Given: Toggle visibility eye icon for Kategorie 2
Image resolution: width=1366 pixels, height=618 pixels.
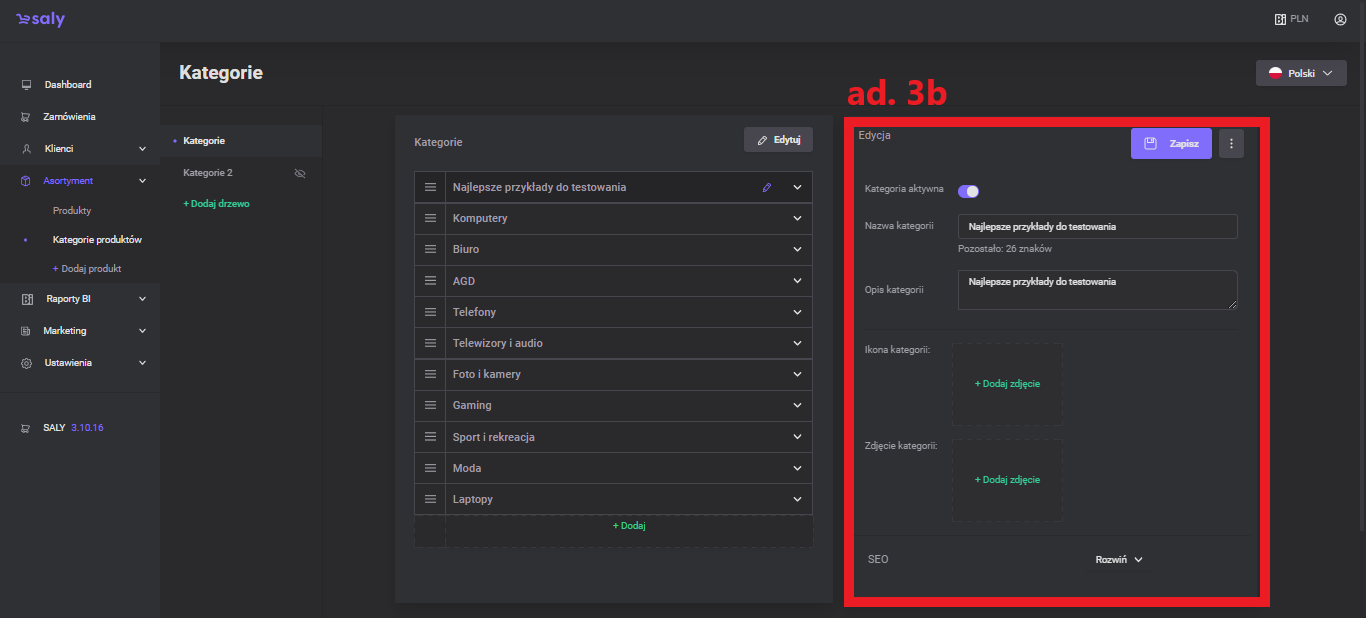Looking at the screenshot, I should click(299, 173).
